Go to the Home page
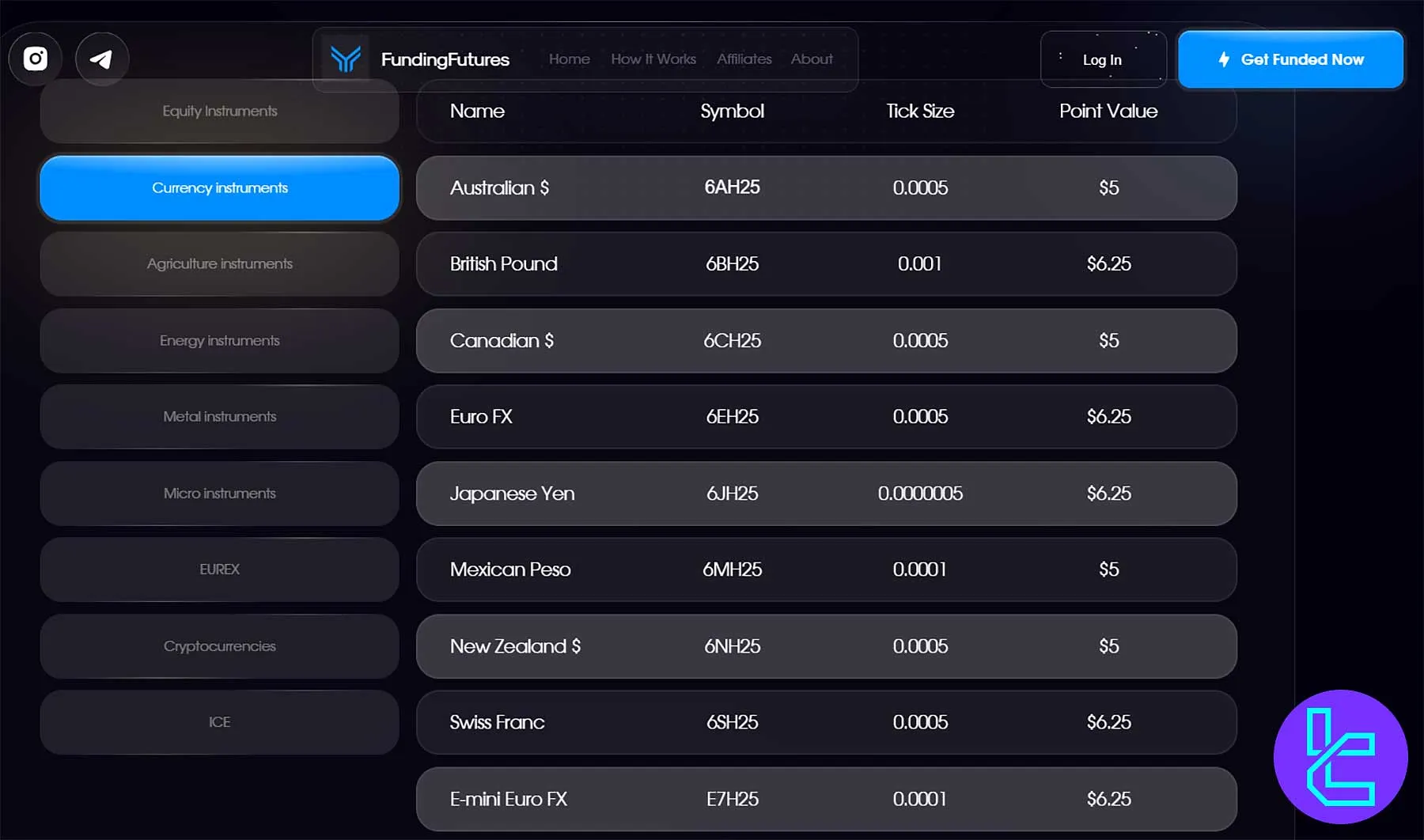 (x=569, y=59)
